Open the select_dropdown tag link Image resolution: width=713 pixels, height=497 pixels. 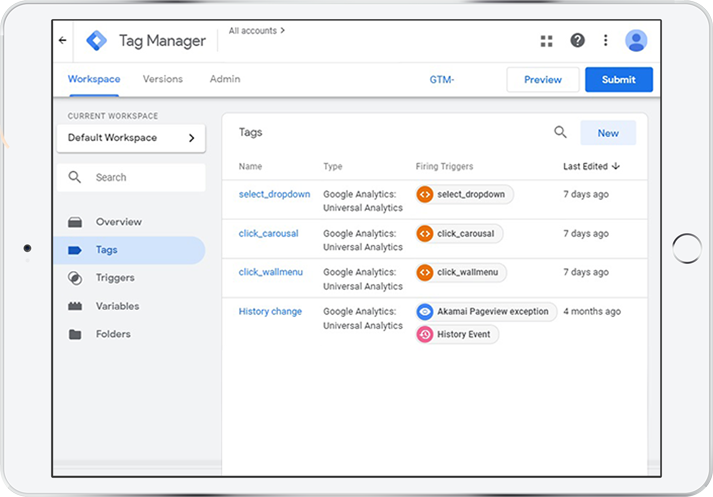pyautogui.click(x=275, y=194)
